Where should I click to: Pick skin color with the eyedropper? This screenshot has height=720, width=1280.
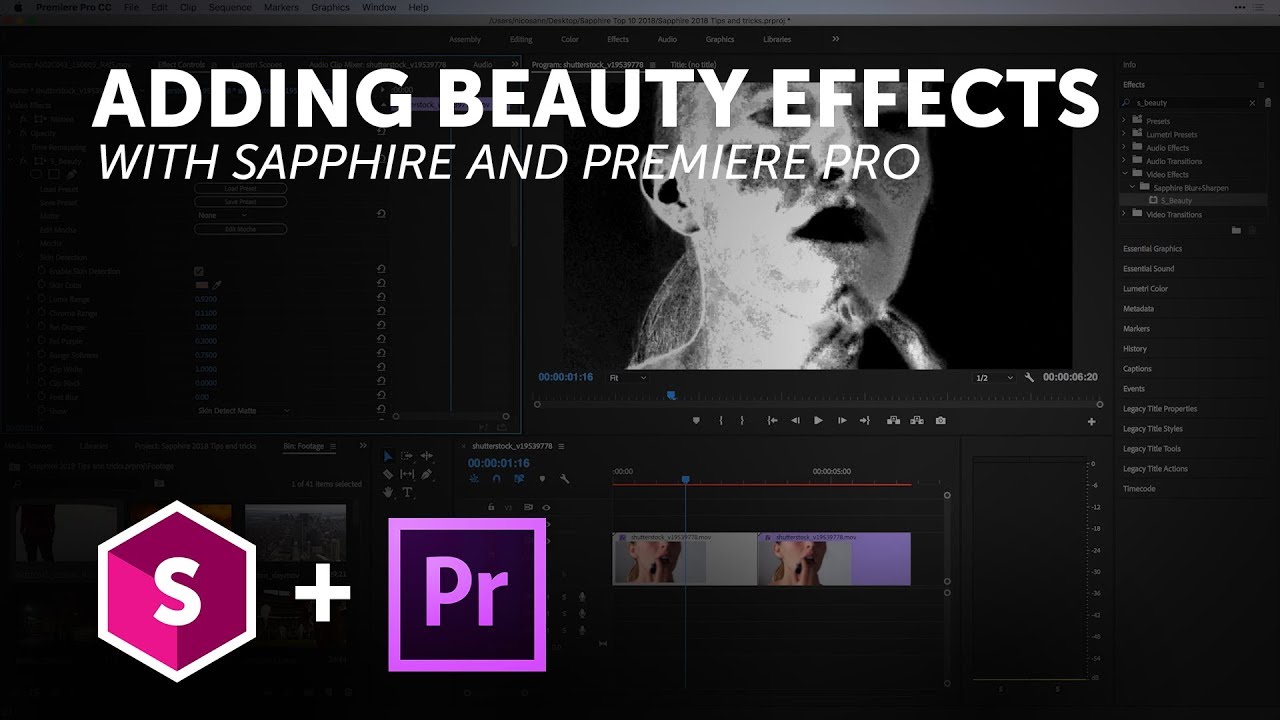click(x=217, y=285)
